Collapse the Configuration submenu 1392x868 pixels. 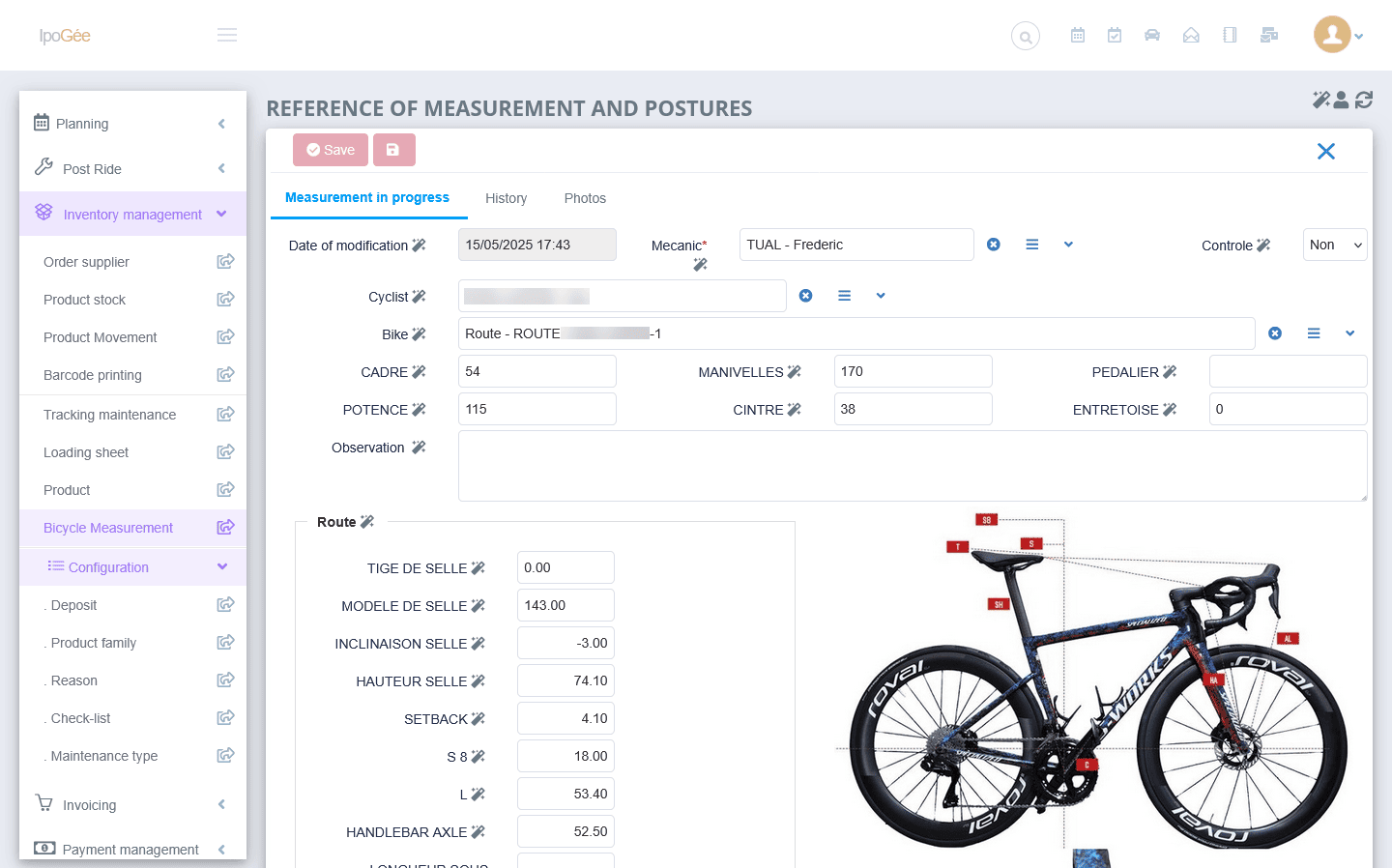click(x=132, y=566)
